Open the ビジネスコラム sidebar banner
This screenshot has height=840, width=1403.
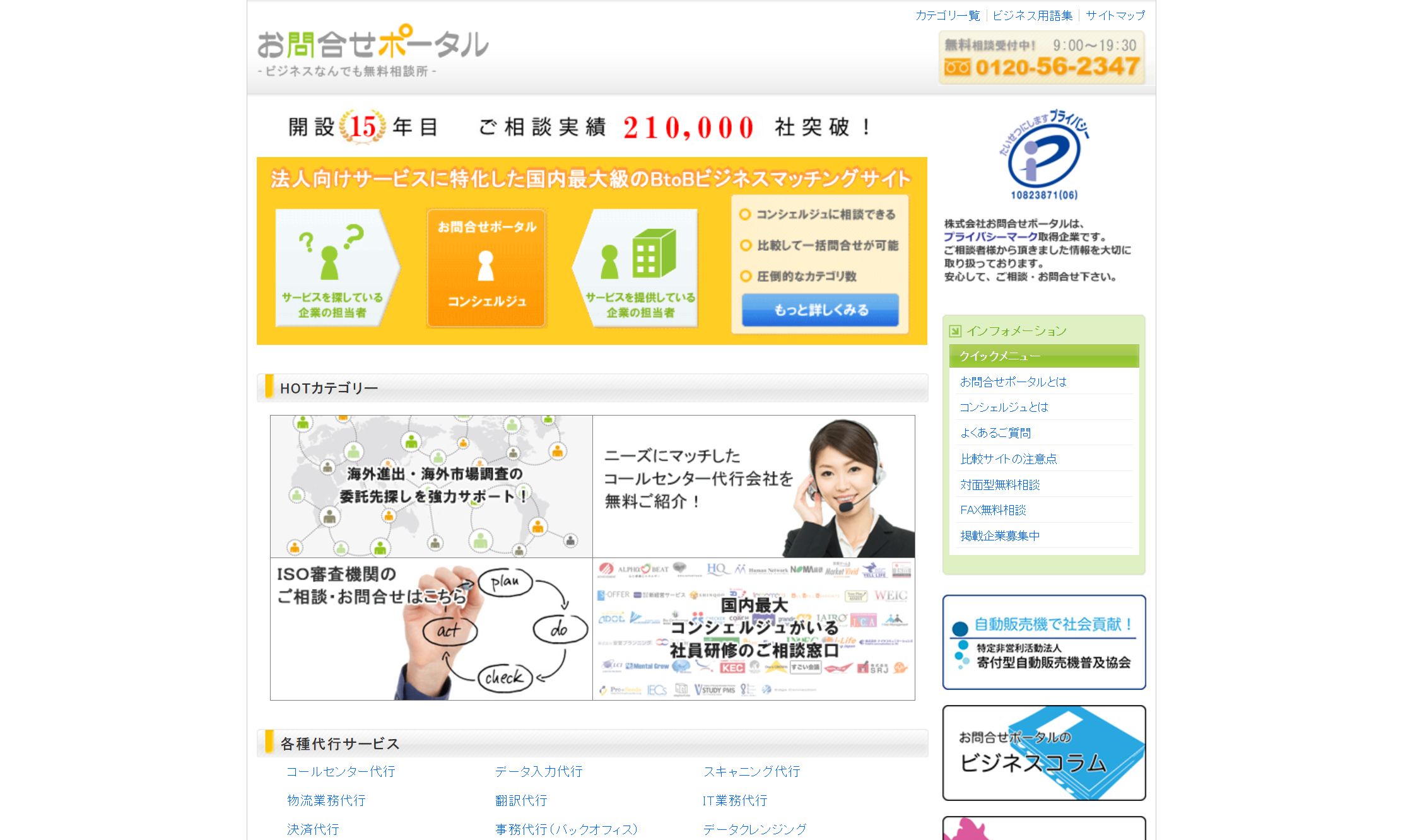coord(1044,753)
